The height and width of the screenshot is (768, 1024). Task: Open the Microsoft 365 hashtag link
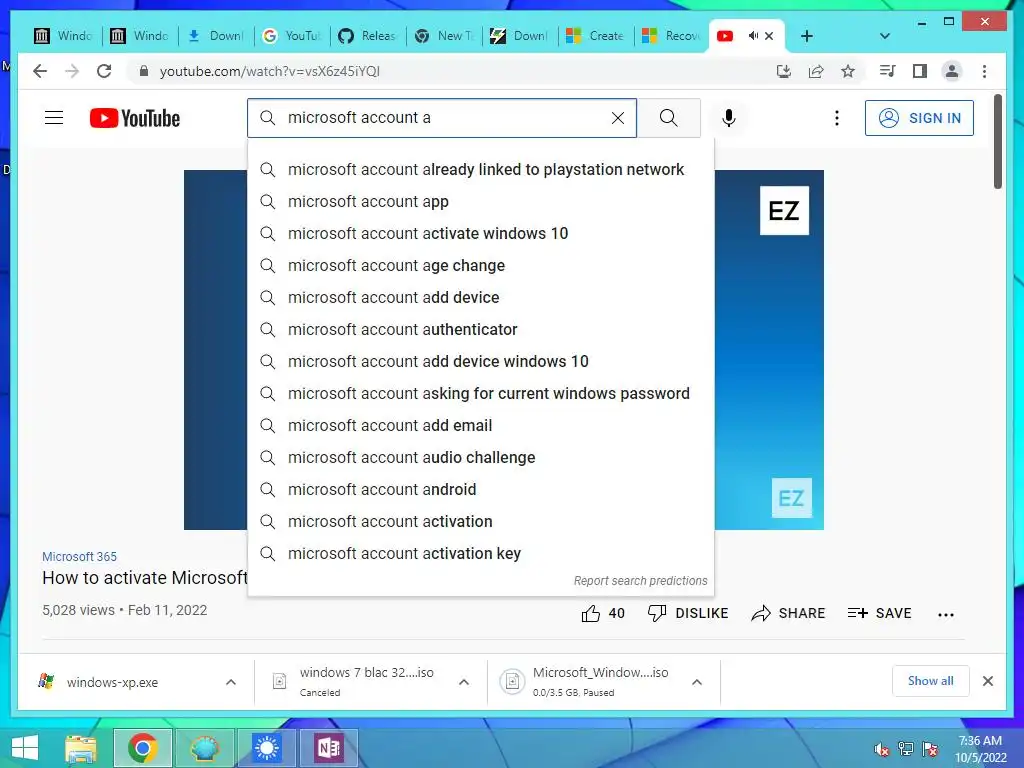point(80,556)
